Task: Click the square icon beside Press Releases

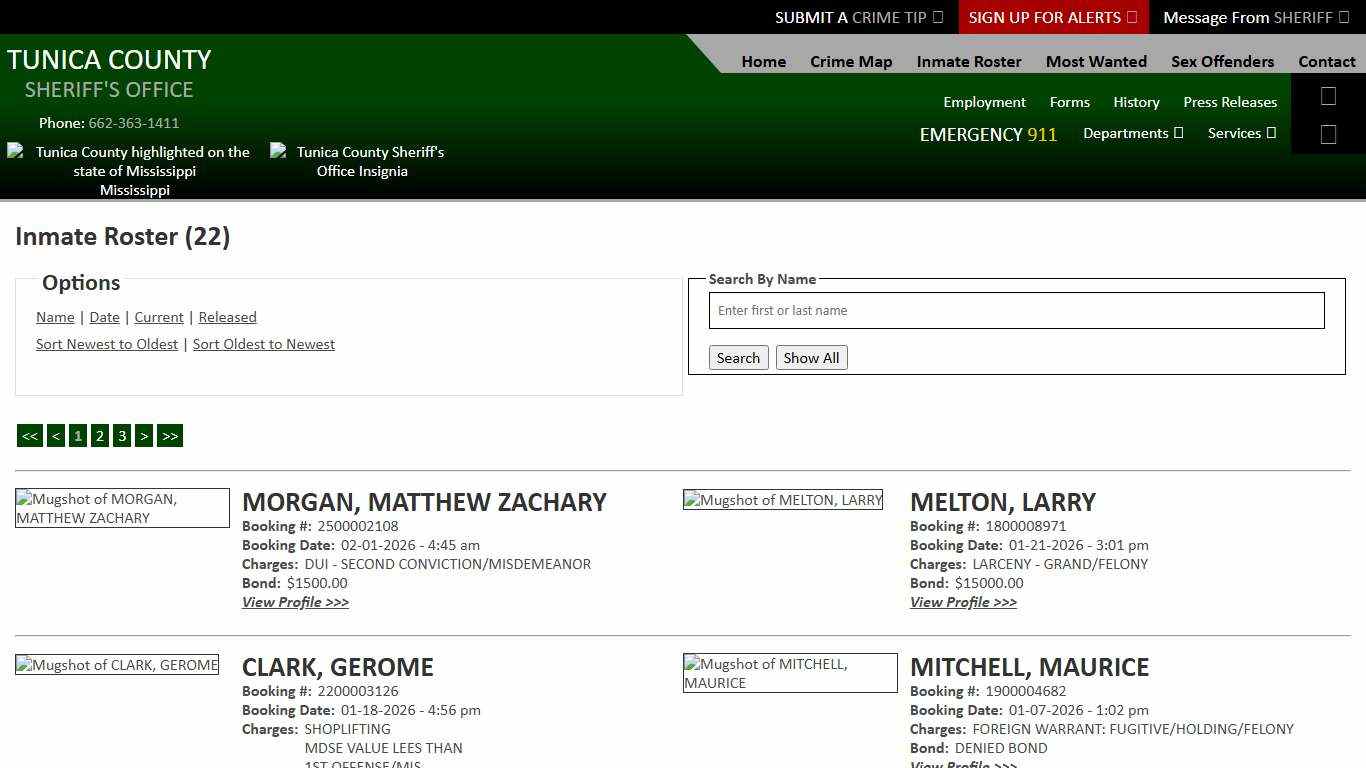Action: click(1328, 96)
